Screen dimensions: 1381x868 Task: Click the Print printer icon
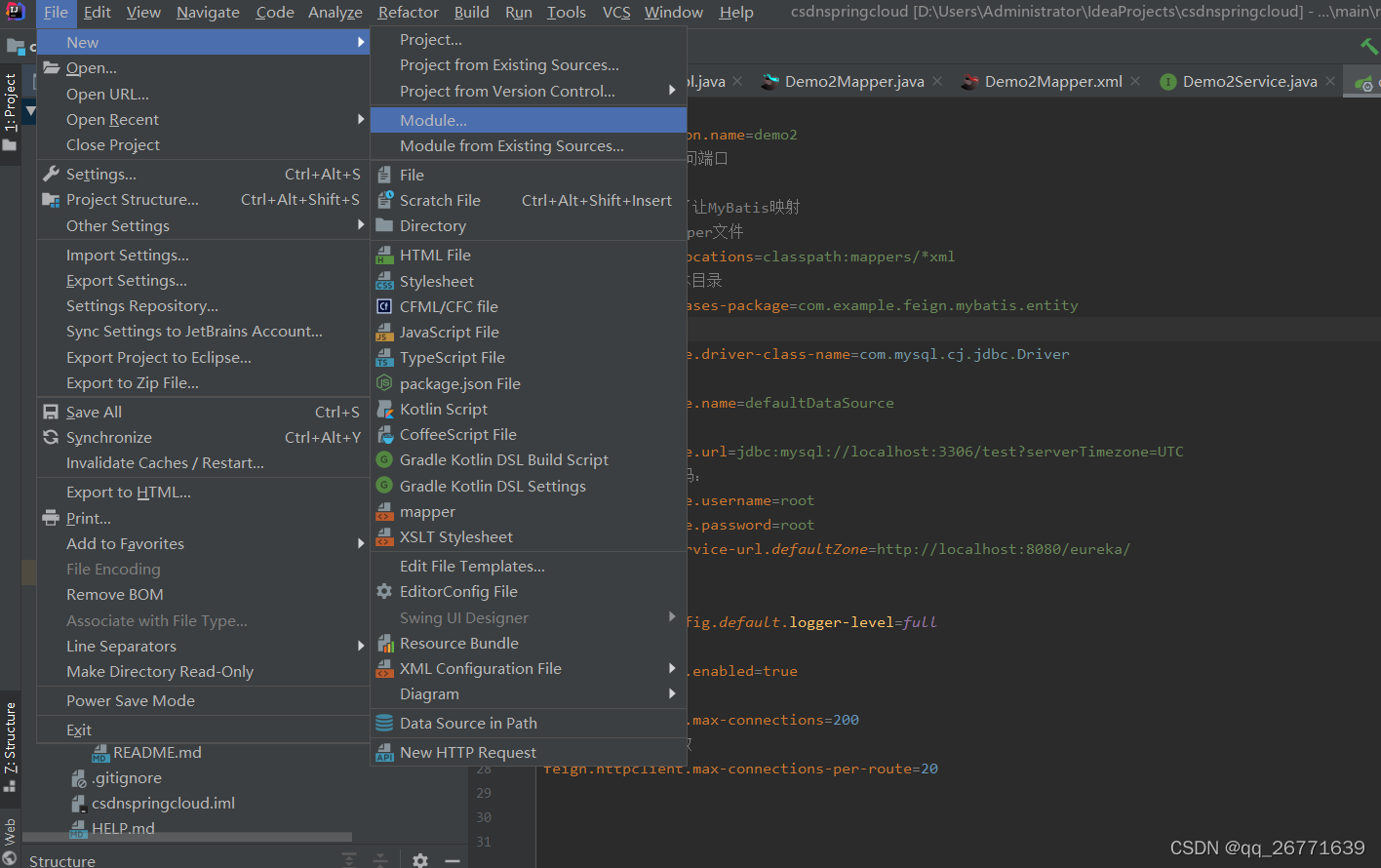pyautogui.click(x=51, y=518)
